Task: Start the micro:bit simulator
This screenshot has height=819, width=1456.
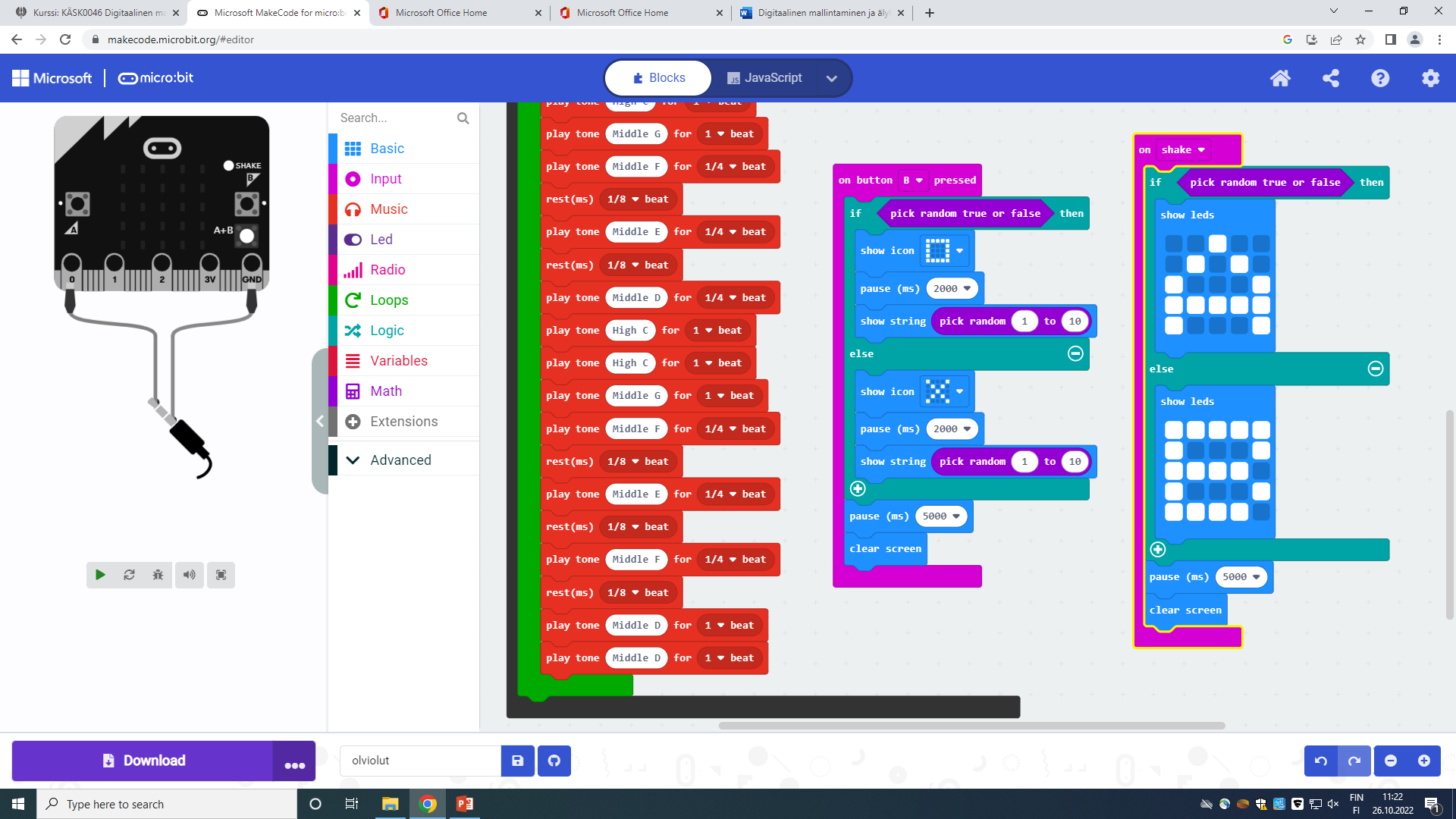Action: tap(99, 575)
